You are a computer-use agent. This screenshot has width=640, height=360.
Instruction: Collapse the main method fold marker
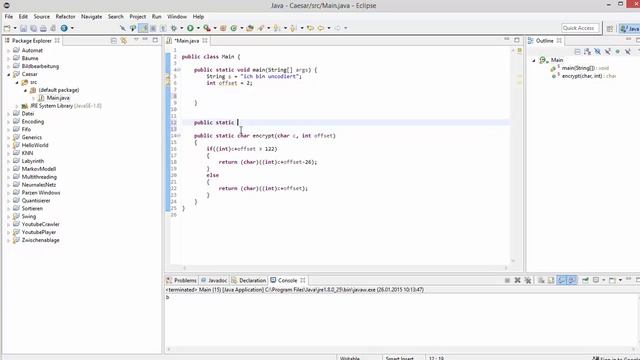(x=179, y=70)
